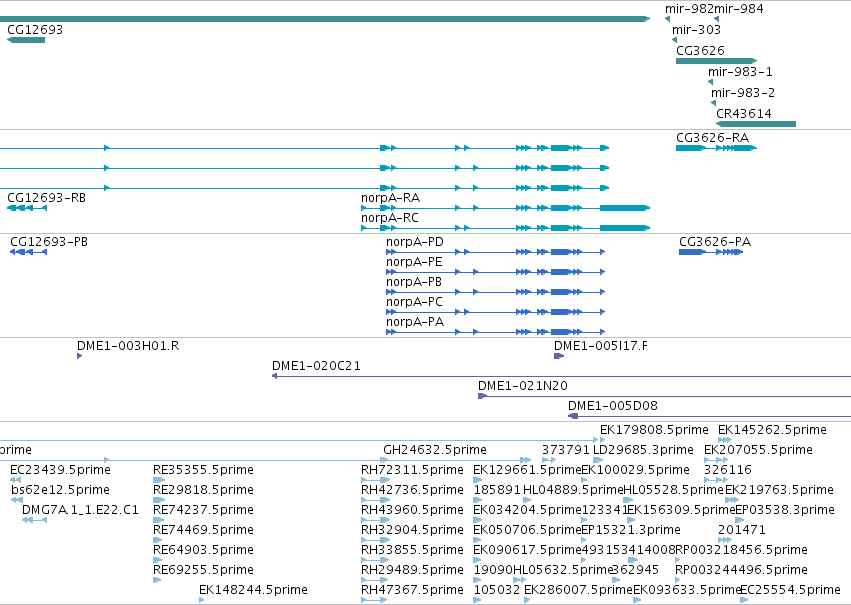Click the mir-982 label
The image size is (851, 605).
click(x=689, y=9)
